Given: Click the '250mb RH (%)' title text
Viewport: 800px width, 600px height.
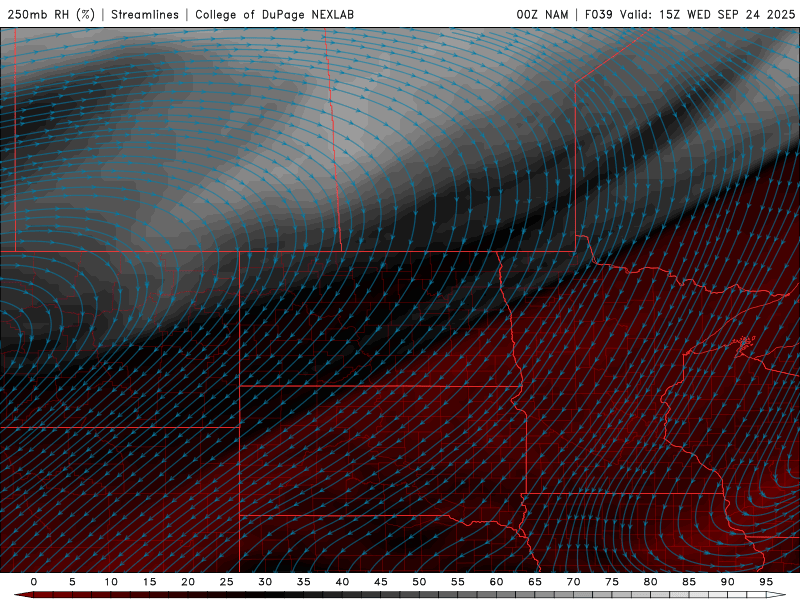Looking at the screenshot, I should tap(51, 15).
